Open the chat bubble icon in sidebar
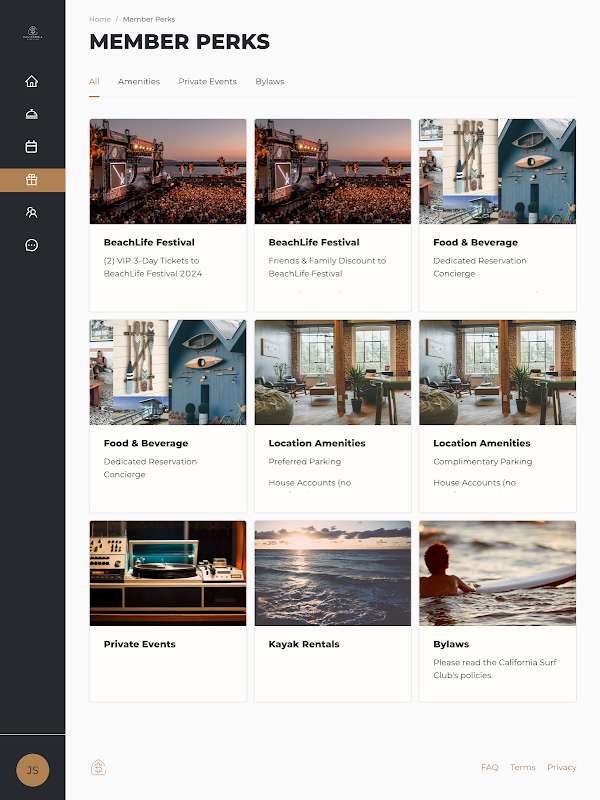Viewport: 600px width, 800px height. click(32, 245)
